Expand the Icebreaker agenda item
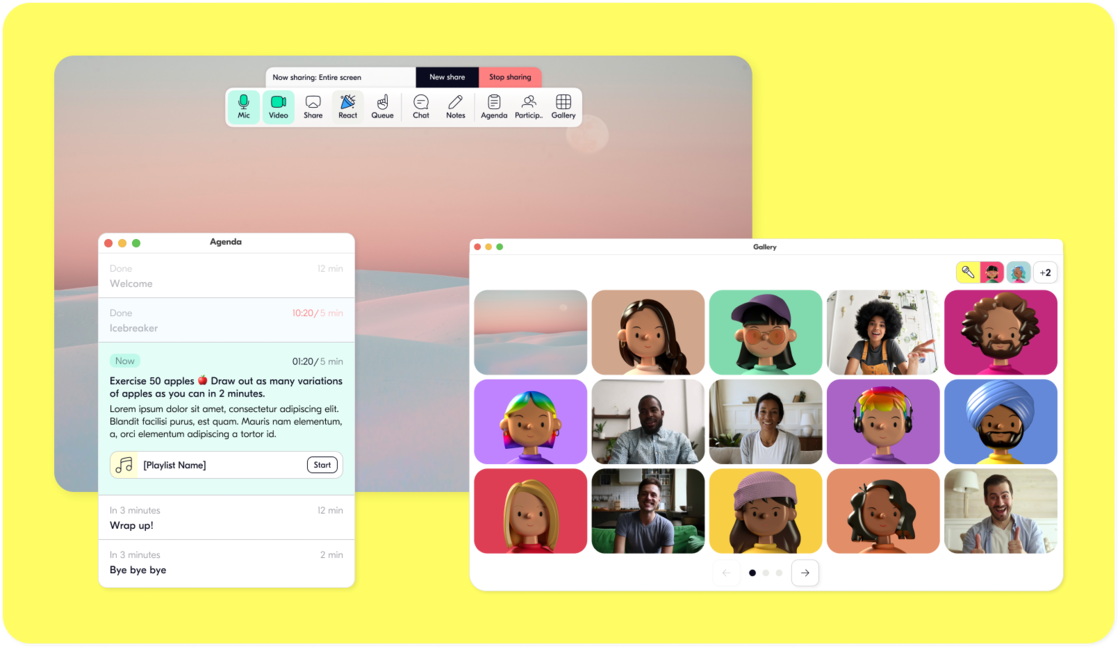 tap(226, 320)
